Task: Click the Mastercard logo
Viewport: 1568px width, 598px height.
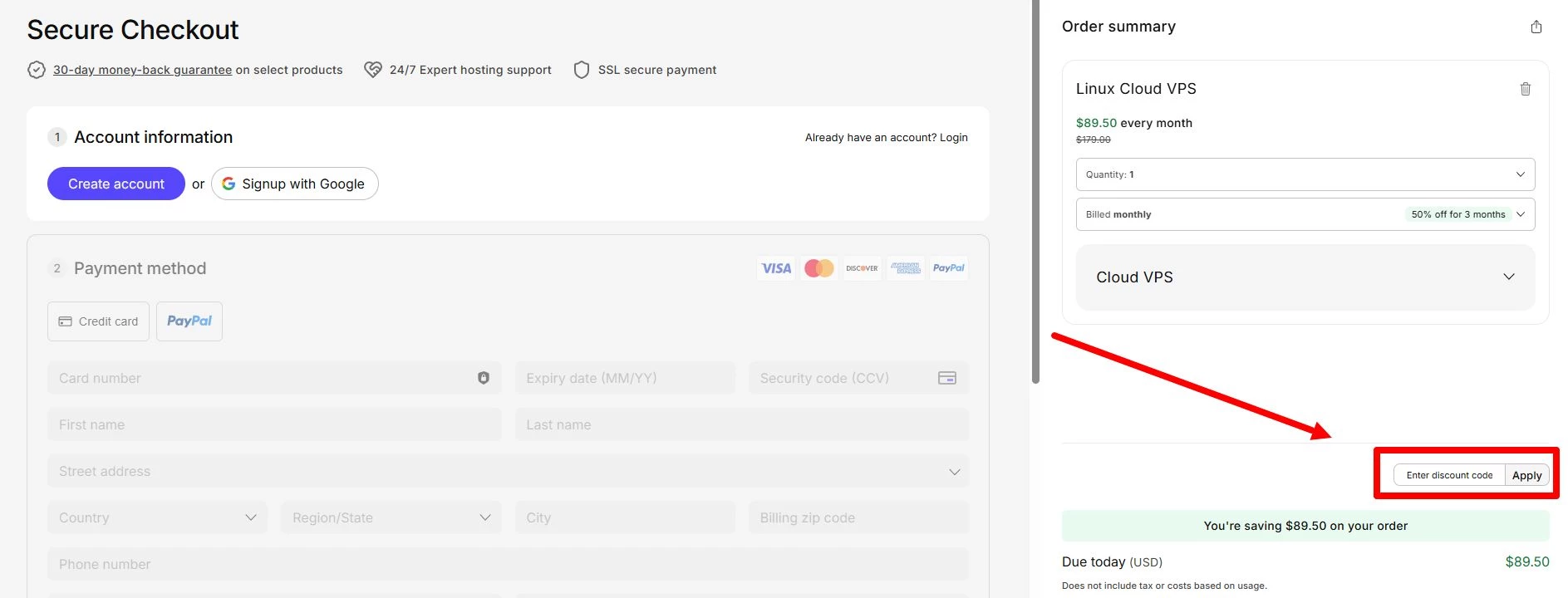Action: coord(818,268)
